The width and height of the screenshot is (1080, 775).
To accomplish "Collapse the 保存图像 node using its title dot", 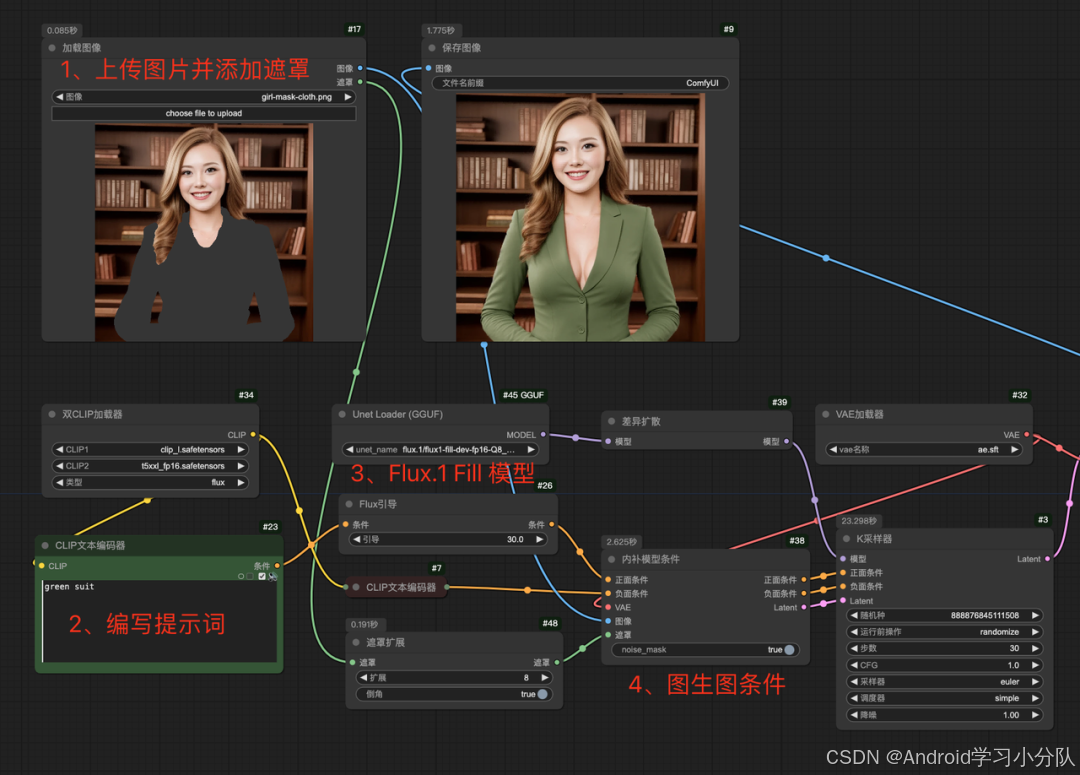I will [x=432, y=48].
